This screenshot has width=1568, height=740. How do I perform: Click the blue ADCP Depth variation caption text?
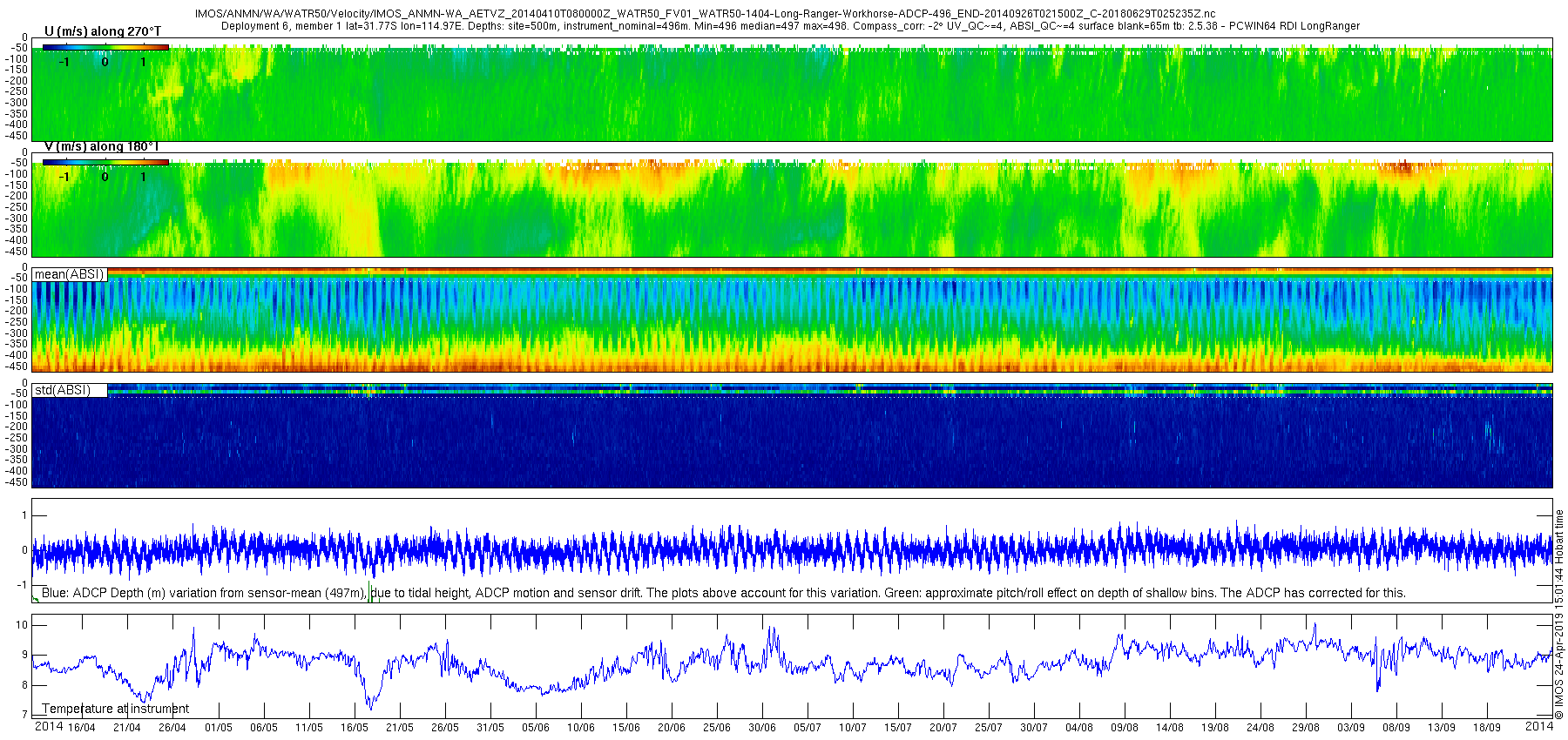click(x=723, y=593)
